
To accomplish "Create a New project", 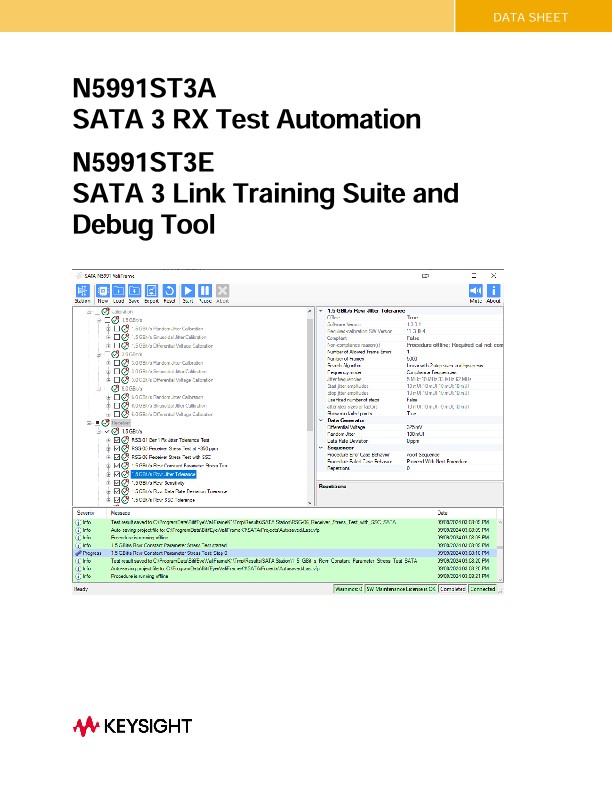I will coord(103,291).
